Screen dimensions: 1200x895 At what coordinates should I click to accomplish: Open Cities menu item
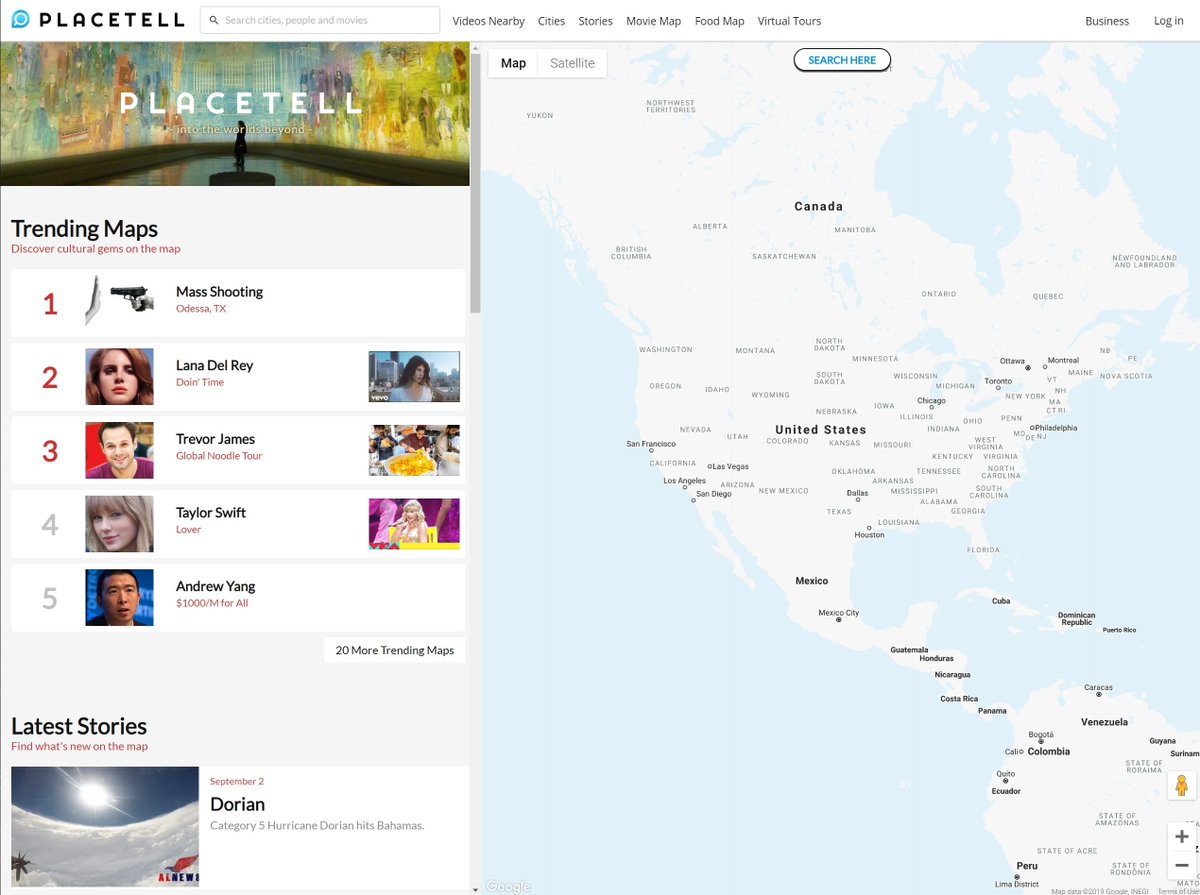coord(551,21)
